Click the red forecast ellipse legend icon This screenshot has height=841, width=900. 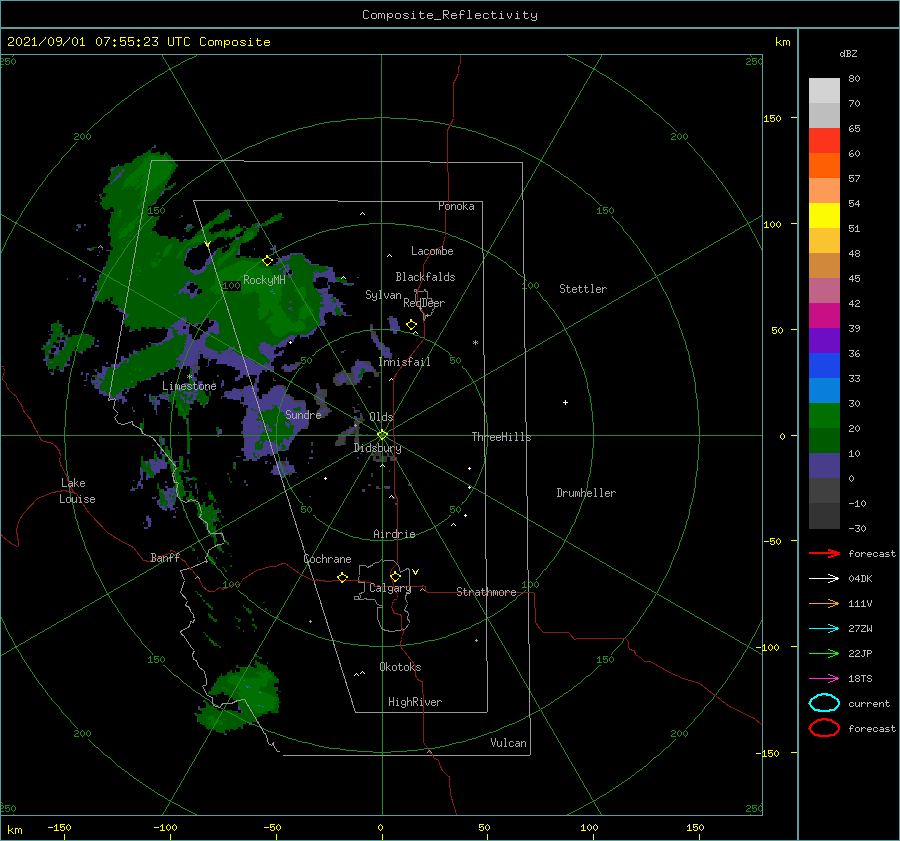point(824,728)
